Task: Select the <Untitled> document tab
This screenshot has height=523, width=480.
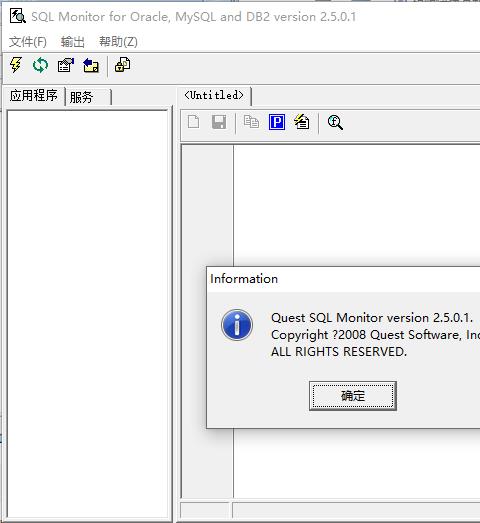Action: click(214, 95)
